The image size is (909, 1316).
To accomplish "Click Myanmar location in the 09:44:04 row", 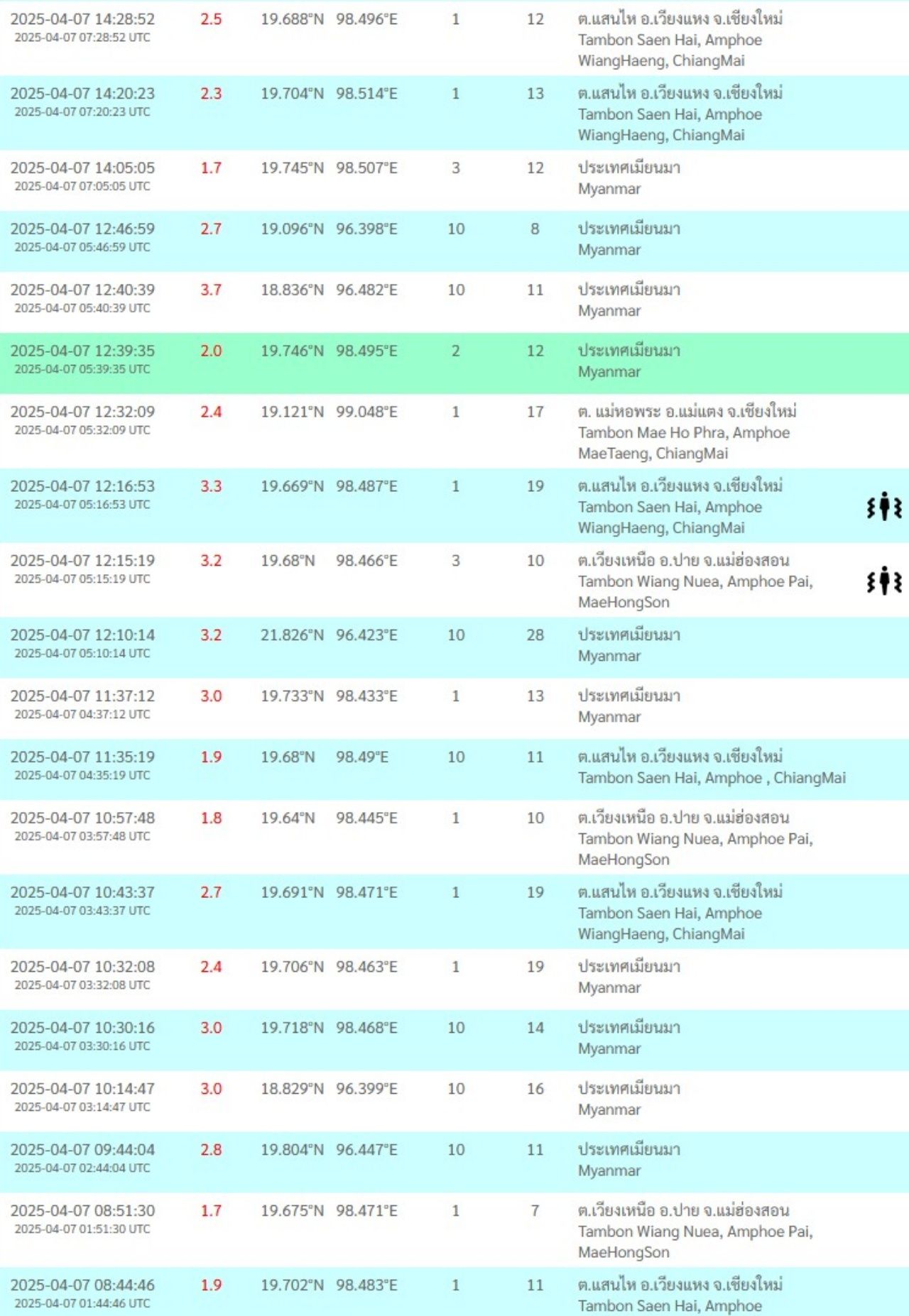I will [x=609, y=1172].
